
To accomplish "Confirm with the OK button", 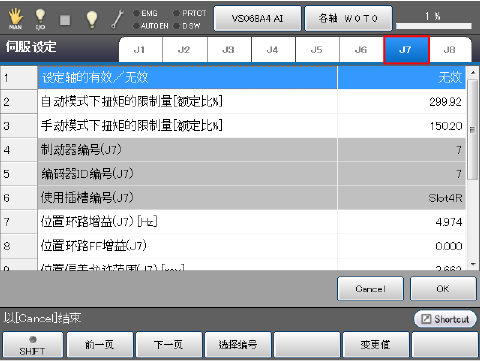I will pos(443,289).
